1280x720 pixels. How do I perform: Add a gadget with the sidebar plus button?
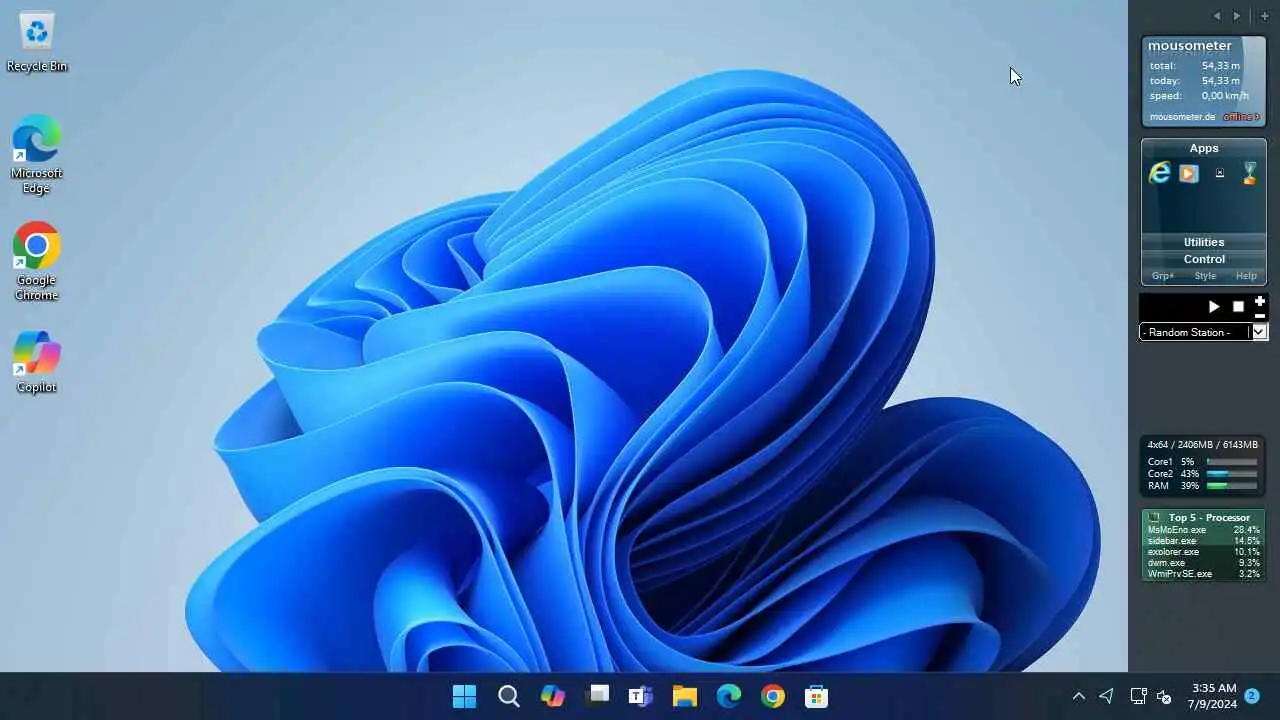[1264, 16]
